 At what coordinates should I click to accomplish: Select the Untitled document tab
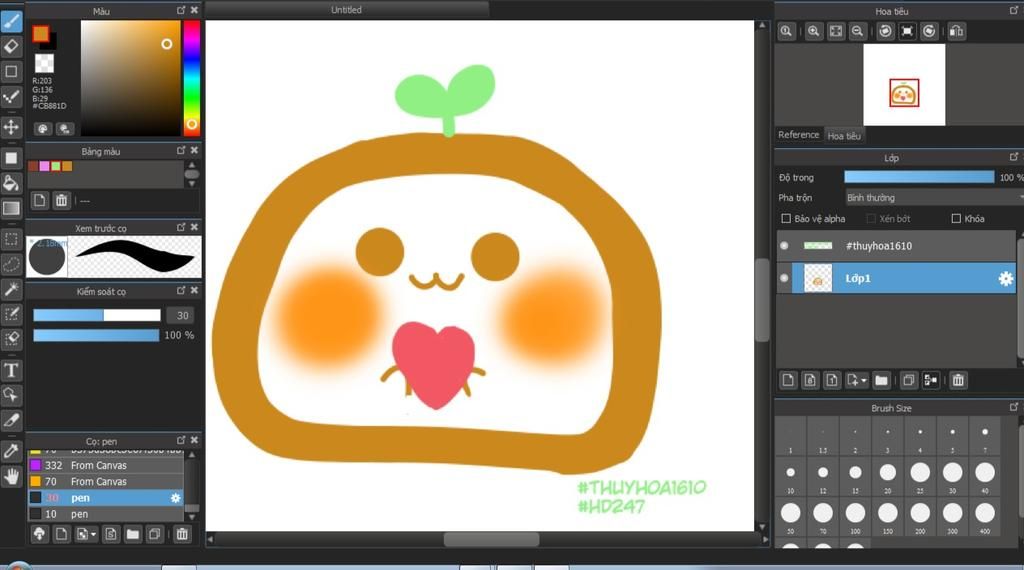[x=346, y=10]
